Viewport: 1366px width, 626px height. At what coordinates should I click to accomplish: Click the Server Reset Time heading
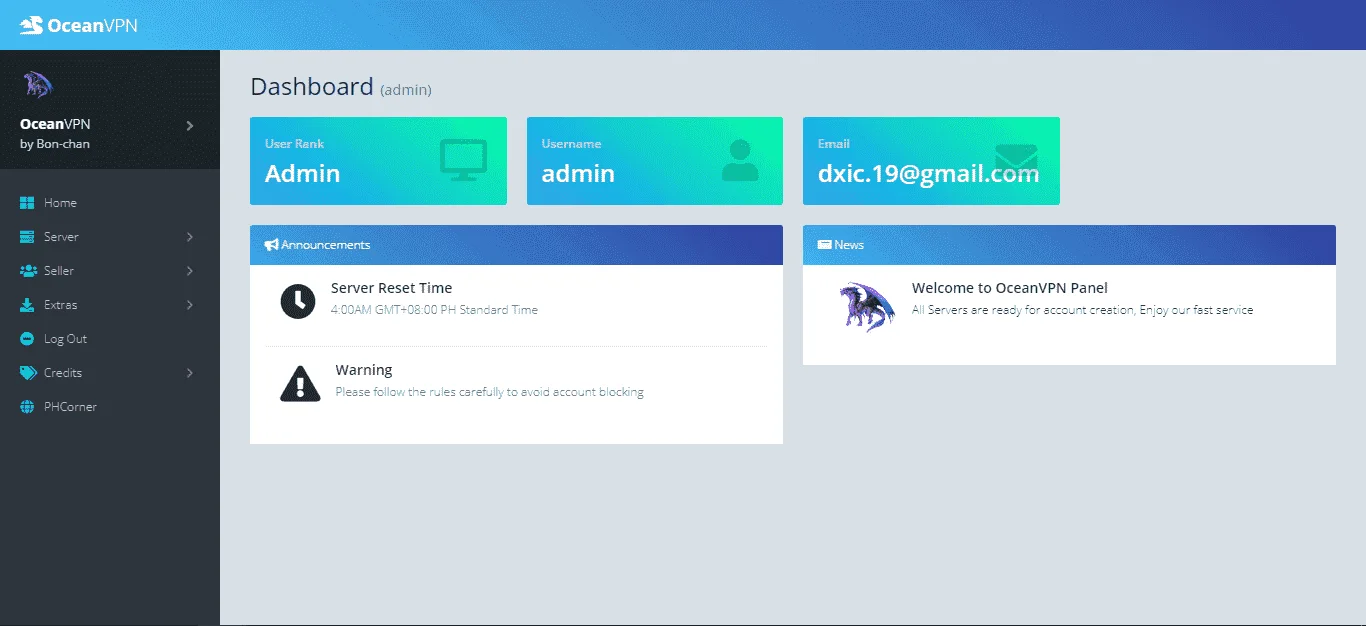pyautogui.click(x=392, y=288)
